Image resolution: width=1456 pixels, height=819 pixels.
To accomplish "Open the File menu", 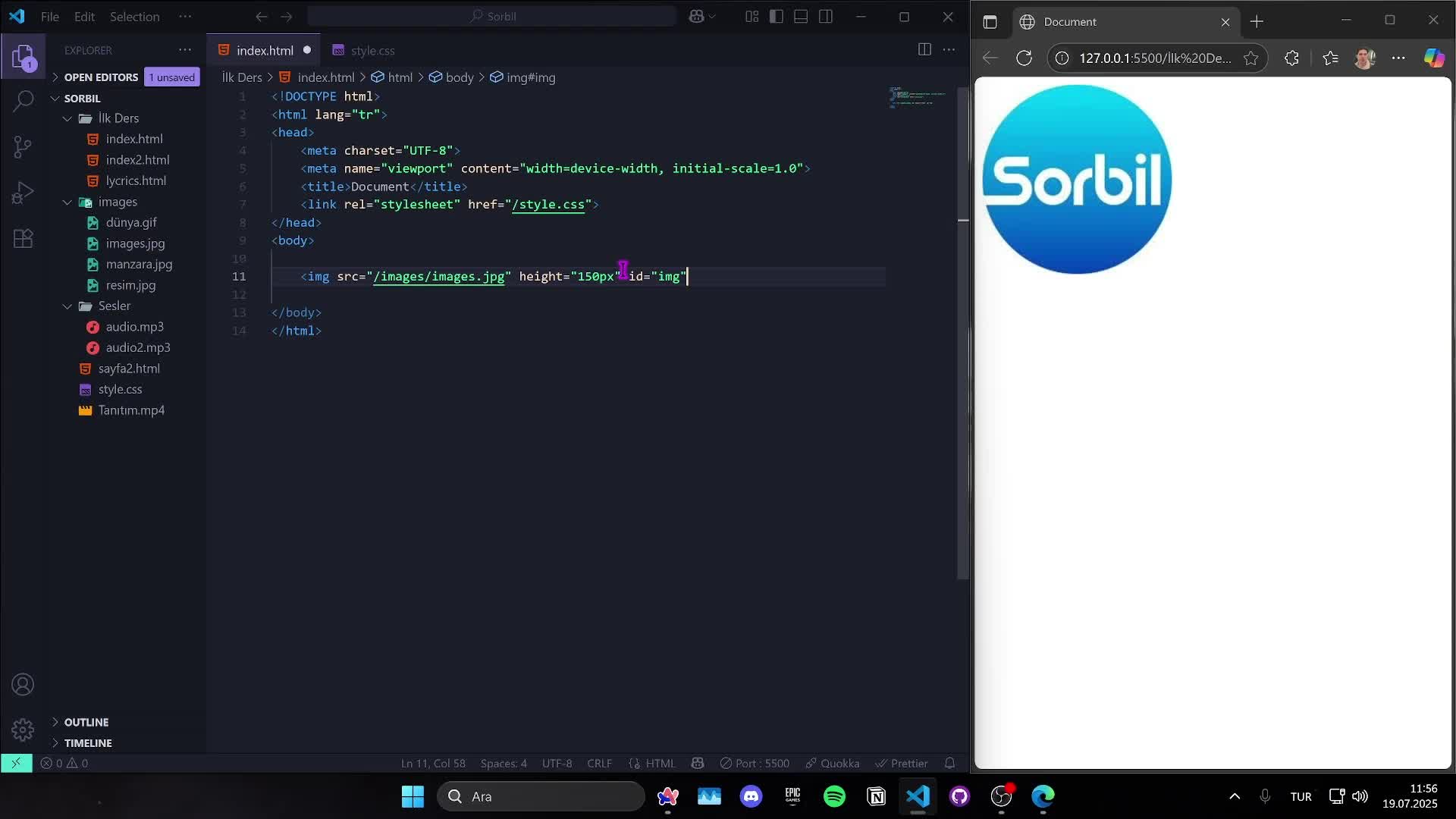I will [x=50, y=17].
